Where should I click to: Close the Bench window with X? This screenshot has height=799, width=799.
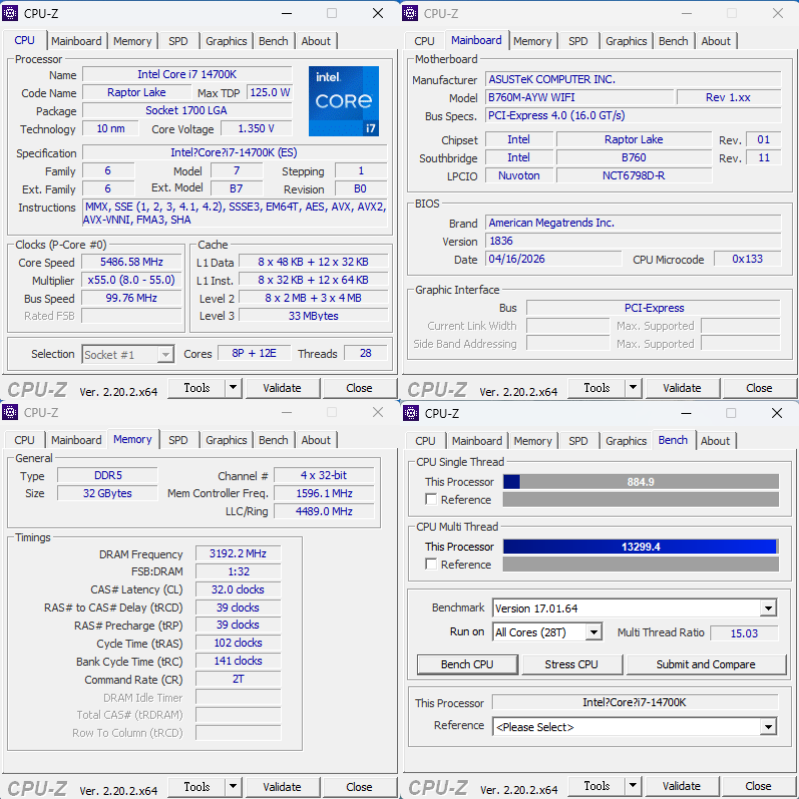(777, 413)
